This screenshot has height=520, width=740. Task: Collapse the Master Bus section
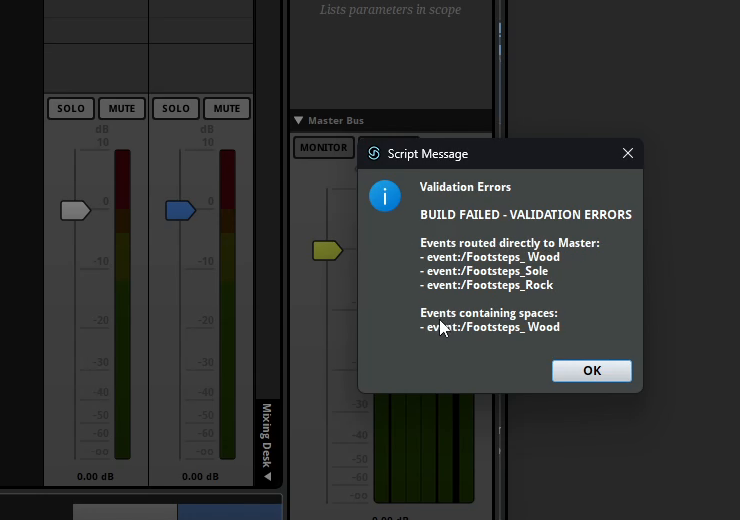298,120
